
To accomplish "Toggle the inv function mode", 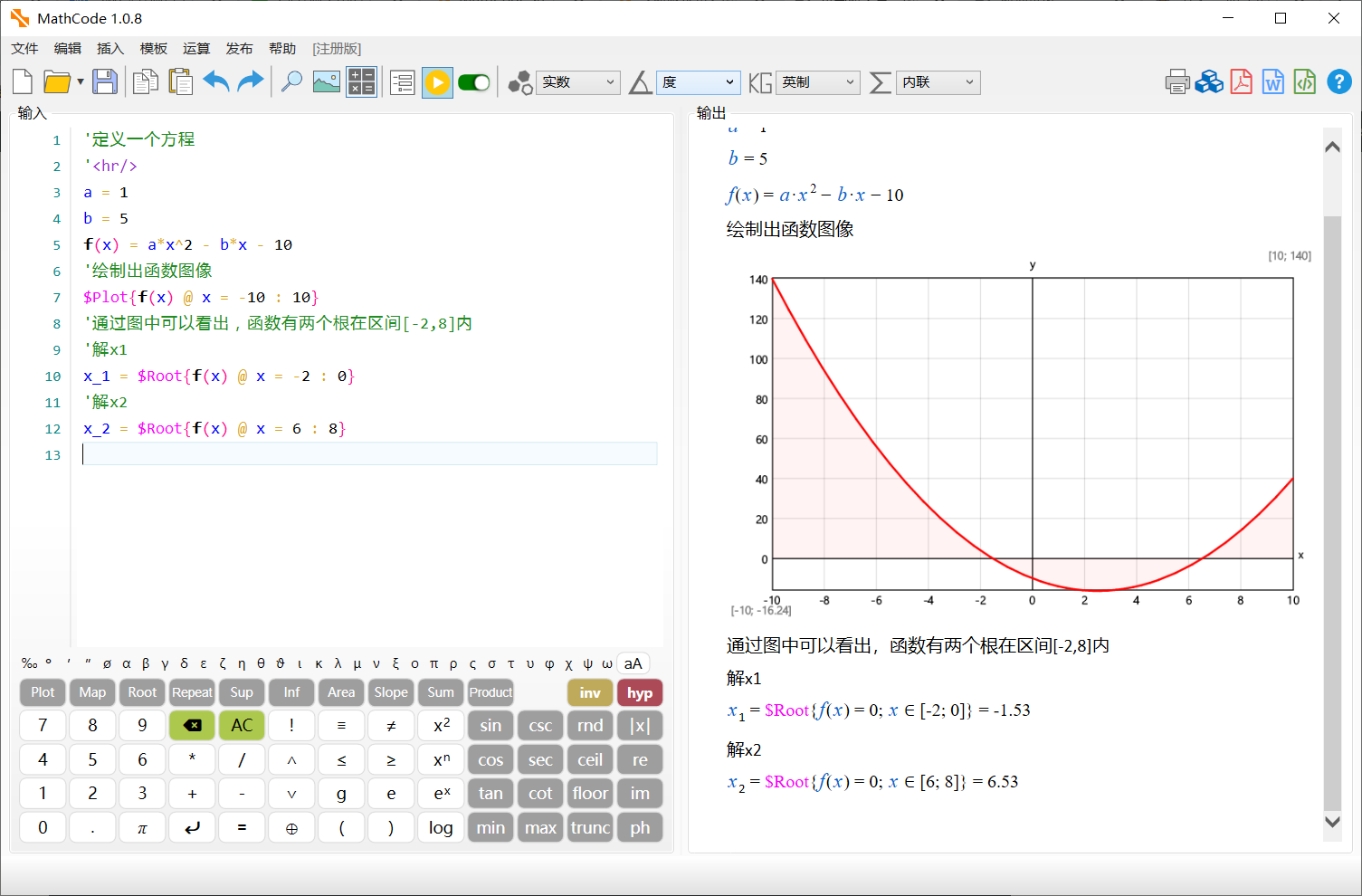I will coord(590,692).
